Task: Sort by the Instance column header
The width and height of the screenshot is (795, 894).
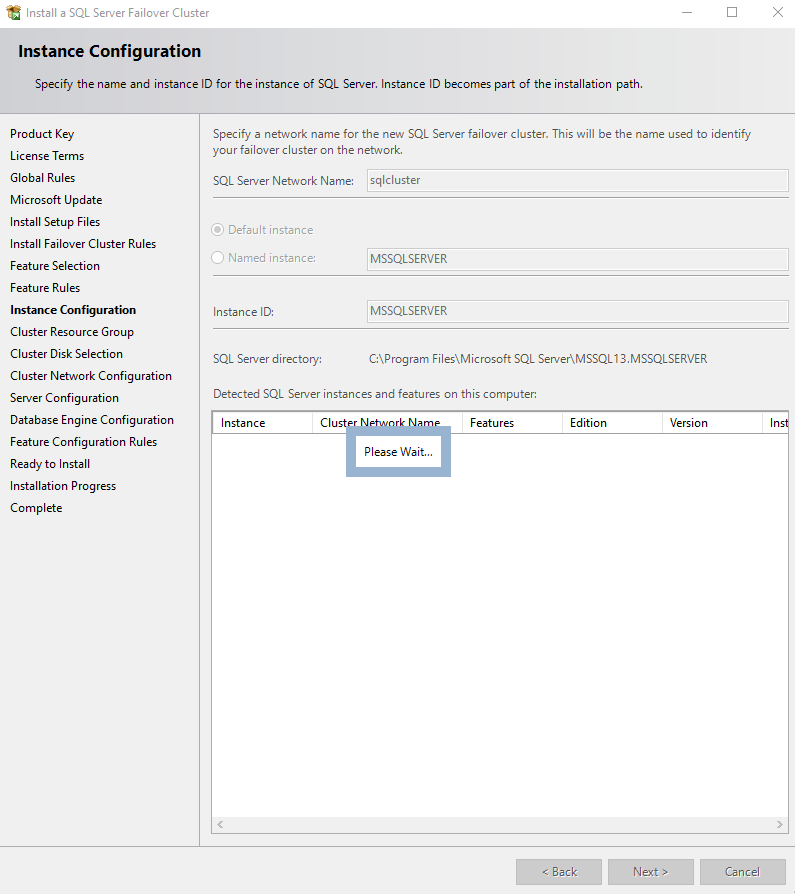Action: pyautogui.click(x=262, y=423)
